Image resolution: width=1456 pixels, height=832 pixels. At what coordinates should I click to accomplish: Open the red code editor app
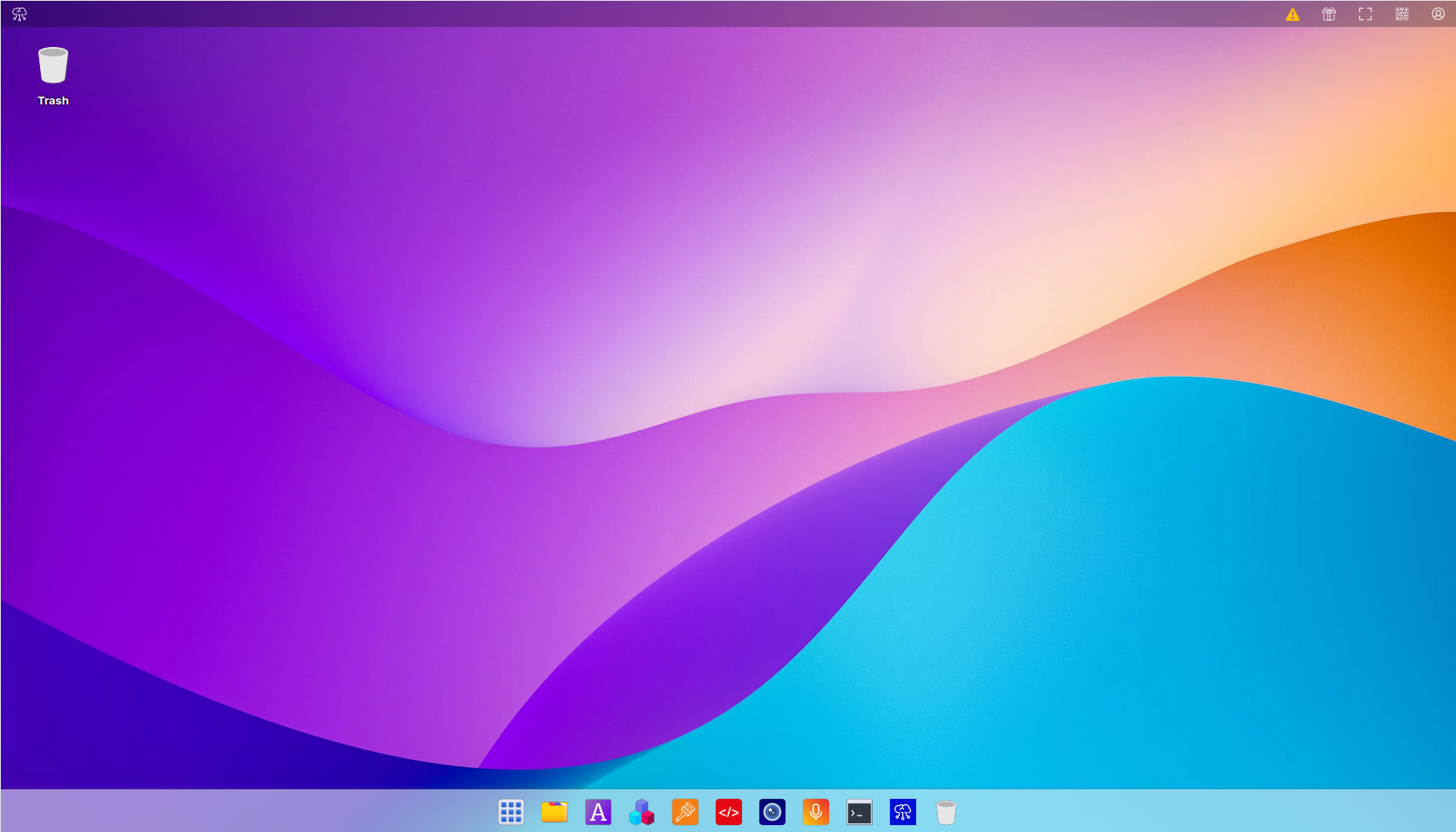click(x=729, y=812)
